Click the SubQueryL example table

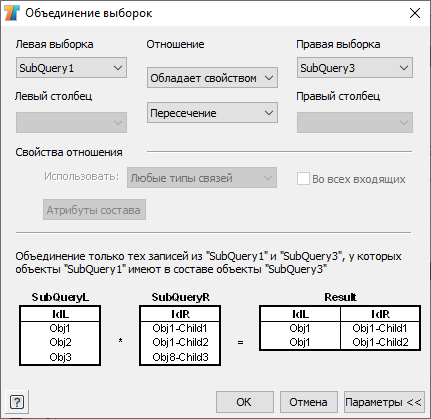(x=60, y=335)
